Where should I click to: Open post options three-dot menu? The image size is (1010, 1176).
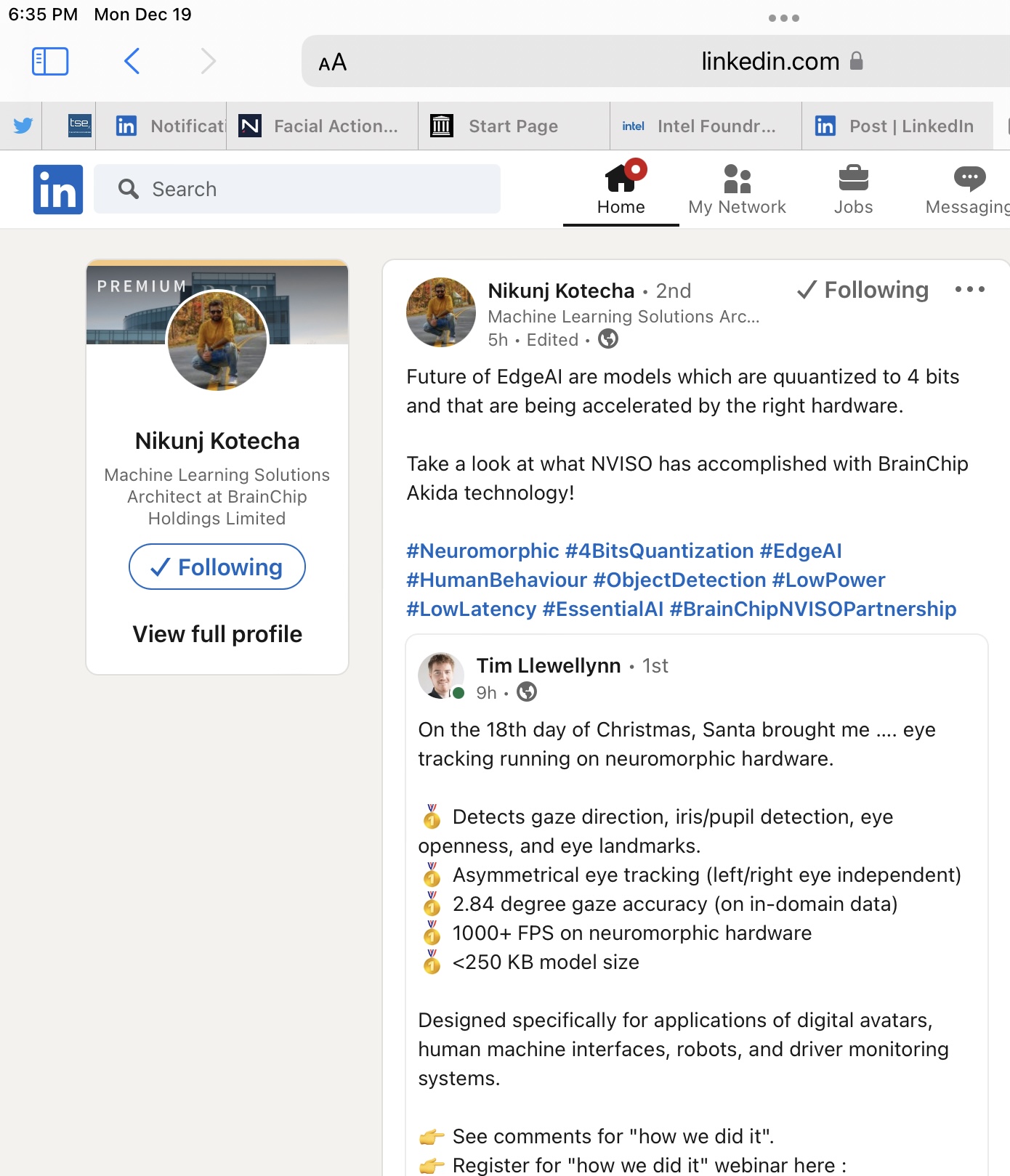point(969,290)
